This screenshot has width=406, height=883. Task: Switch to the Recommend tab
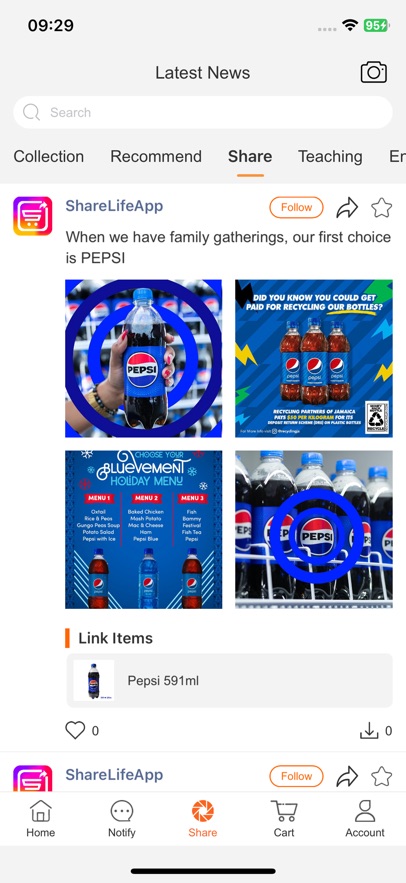tap(156, 157)
